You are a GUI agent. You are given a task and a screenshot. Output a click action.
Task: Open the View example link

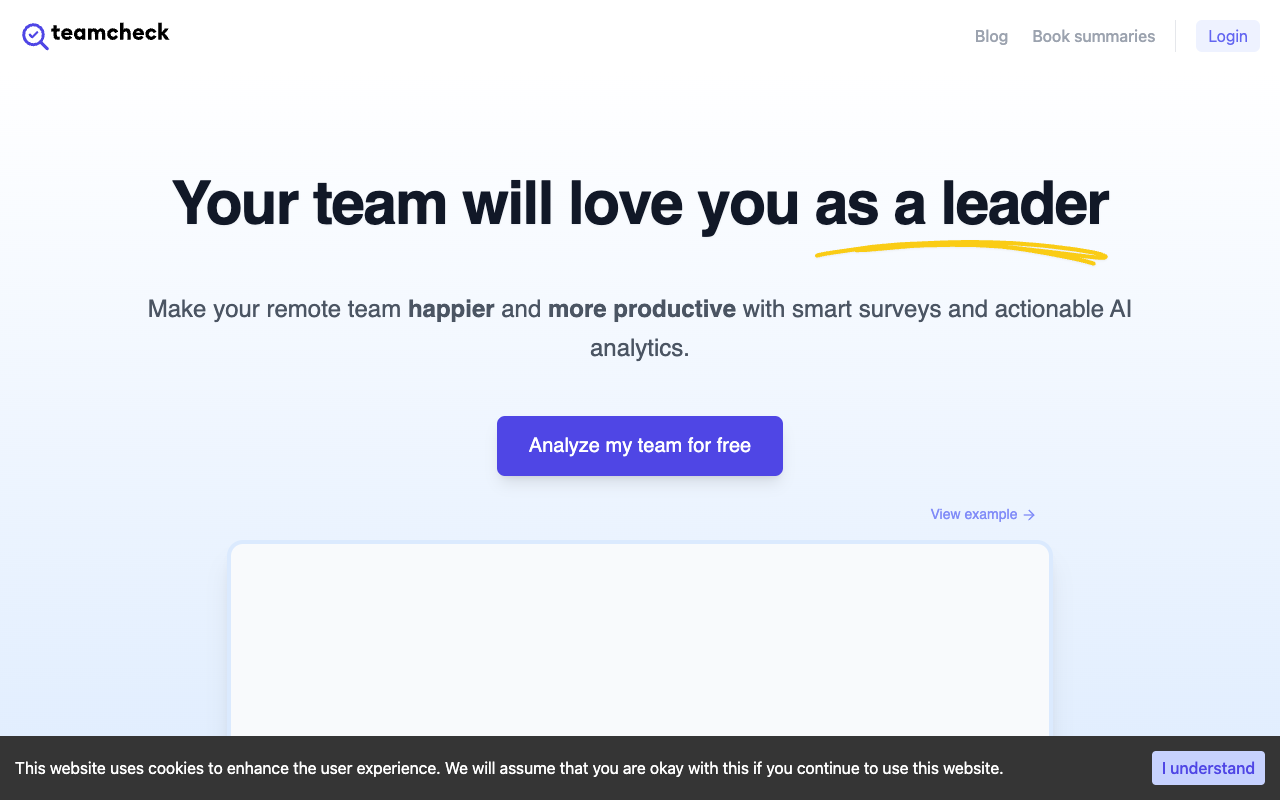[982, 514]
